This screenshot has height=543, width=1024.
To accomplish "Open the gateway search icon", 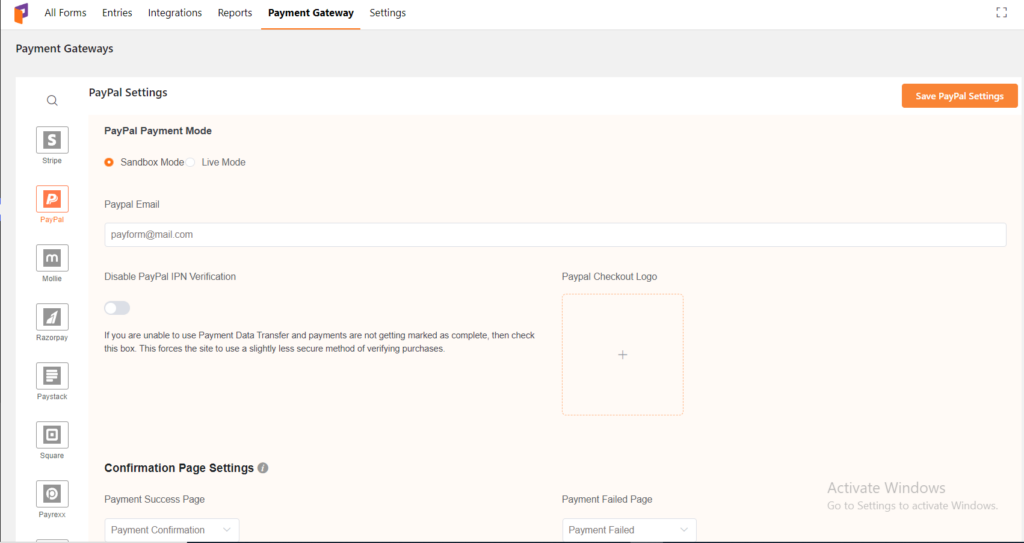I will (x=52, y=101).
